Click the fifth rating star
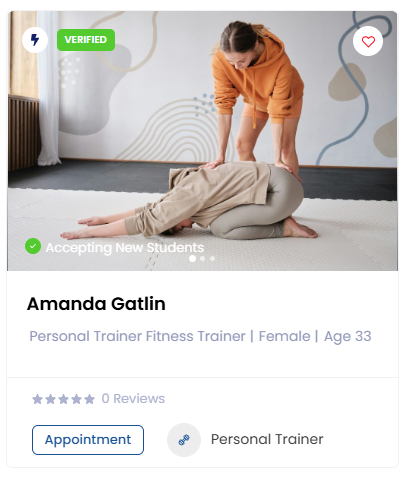This screenshot has width=414, height=479. coord(89,399)
